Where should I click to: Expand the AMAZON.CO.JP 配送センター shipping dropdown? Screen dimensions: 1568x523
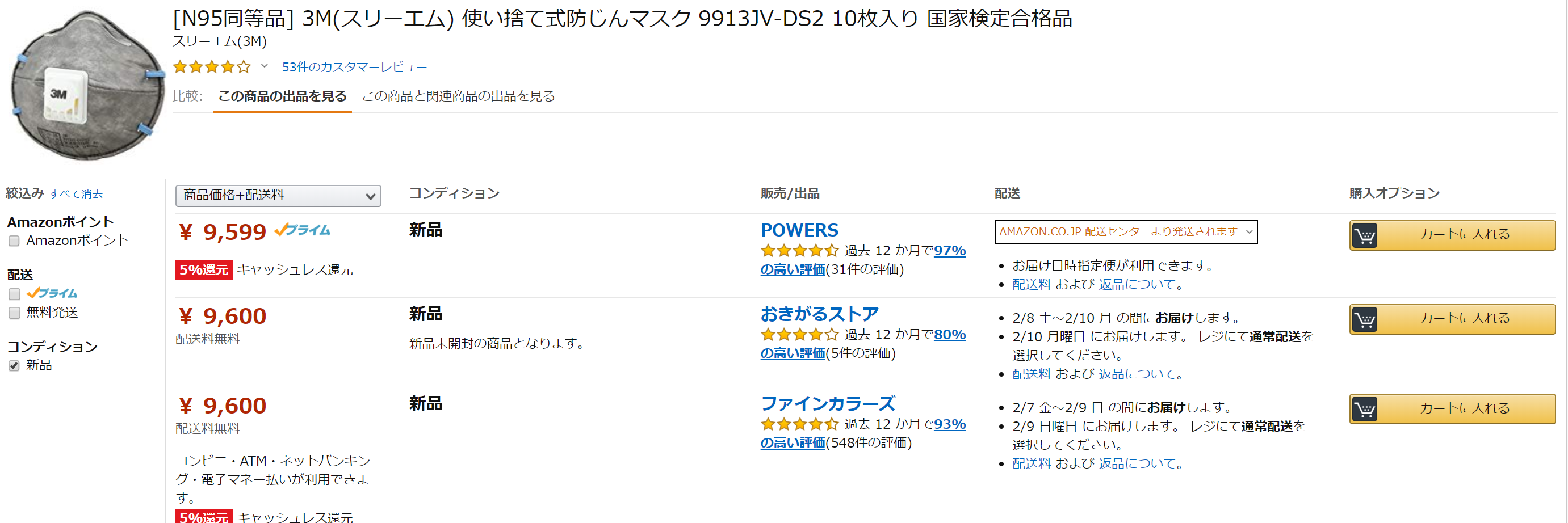click(1126, 233)
